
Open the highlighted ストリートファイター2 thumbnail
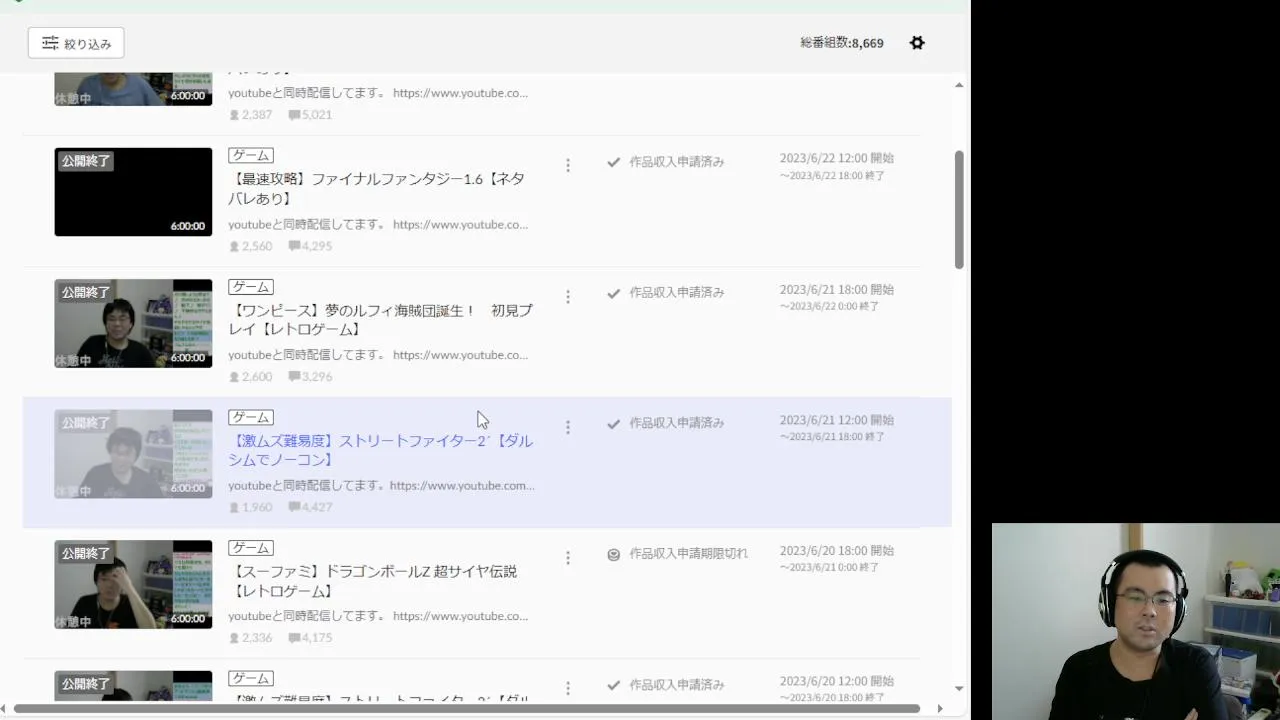[133, 453]
